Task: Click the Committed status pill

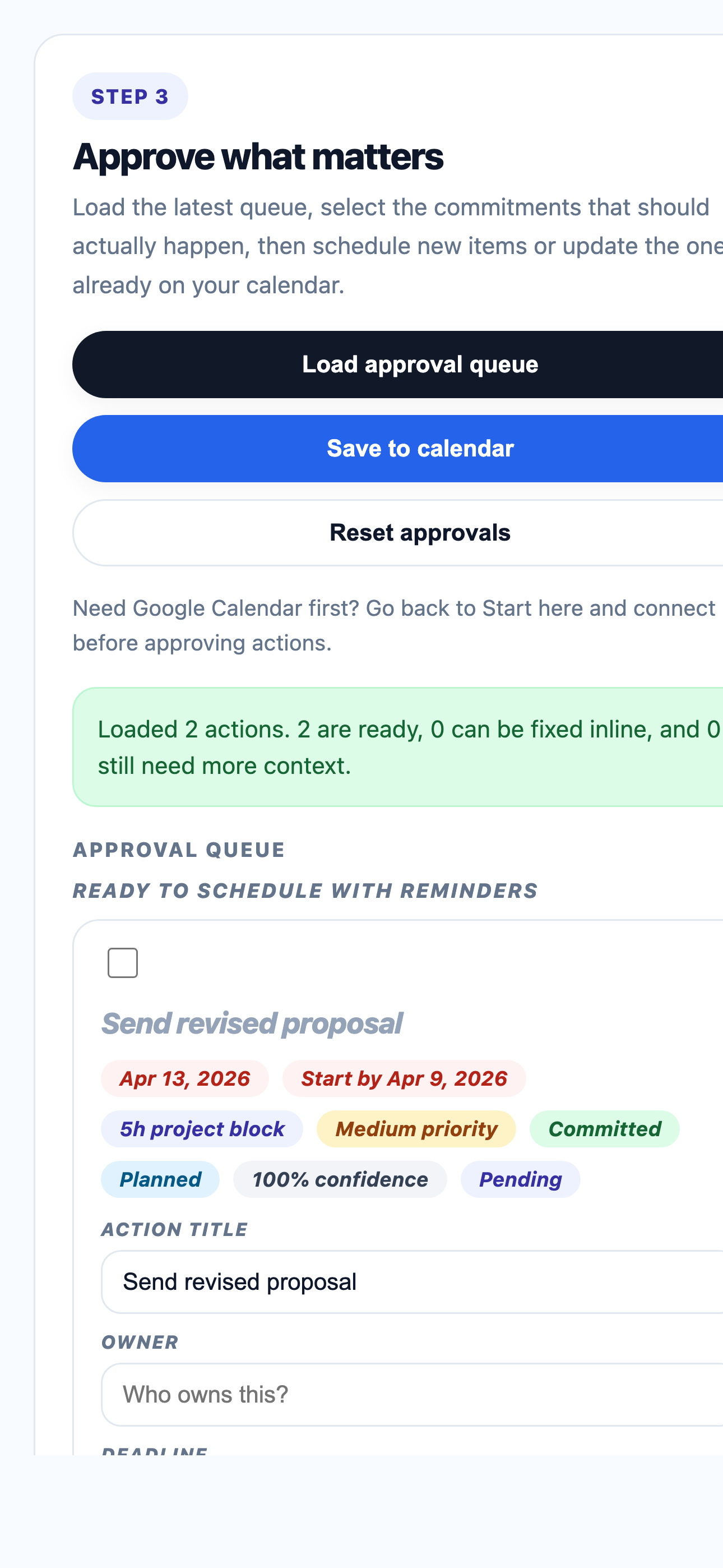Action: tap(604, 1129)
